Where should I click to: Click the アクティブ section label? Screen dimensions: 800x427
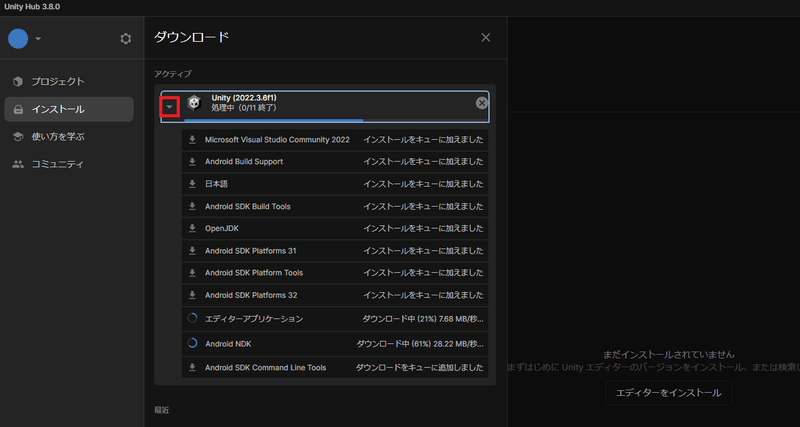coord(172,74)
